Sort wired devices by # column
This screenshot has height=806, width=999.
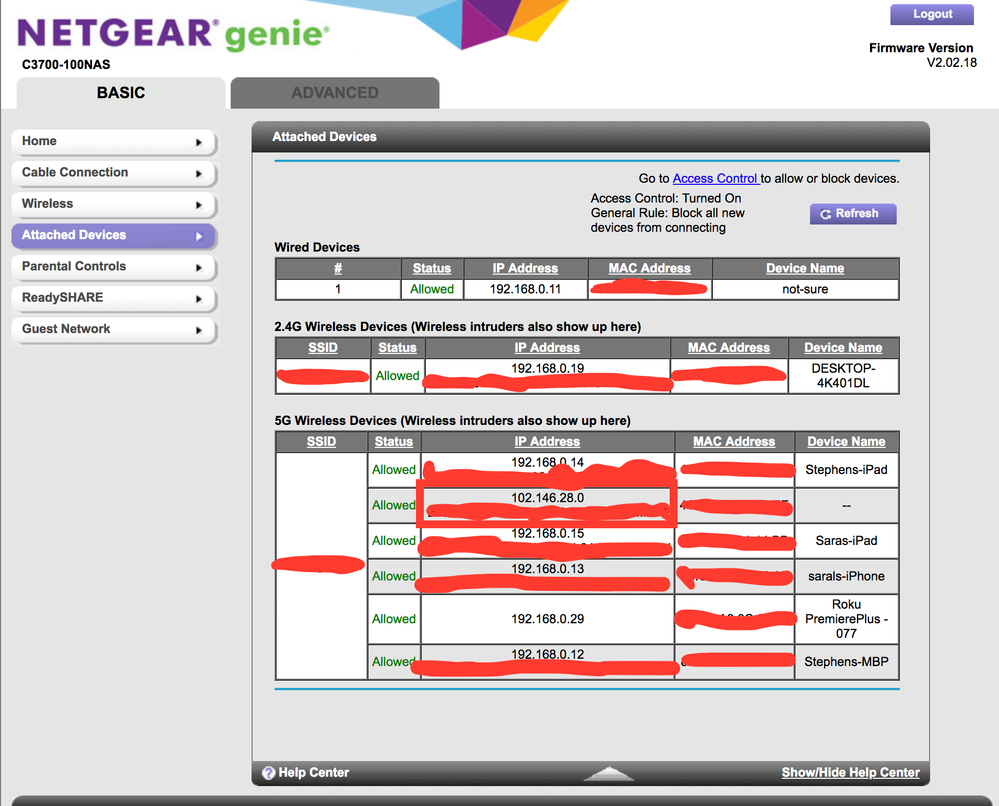pos(338,268)
